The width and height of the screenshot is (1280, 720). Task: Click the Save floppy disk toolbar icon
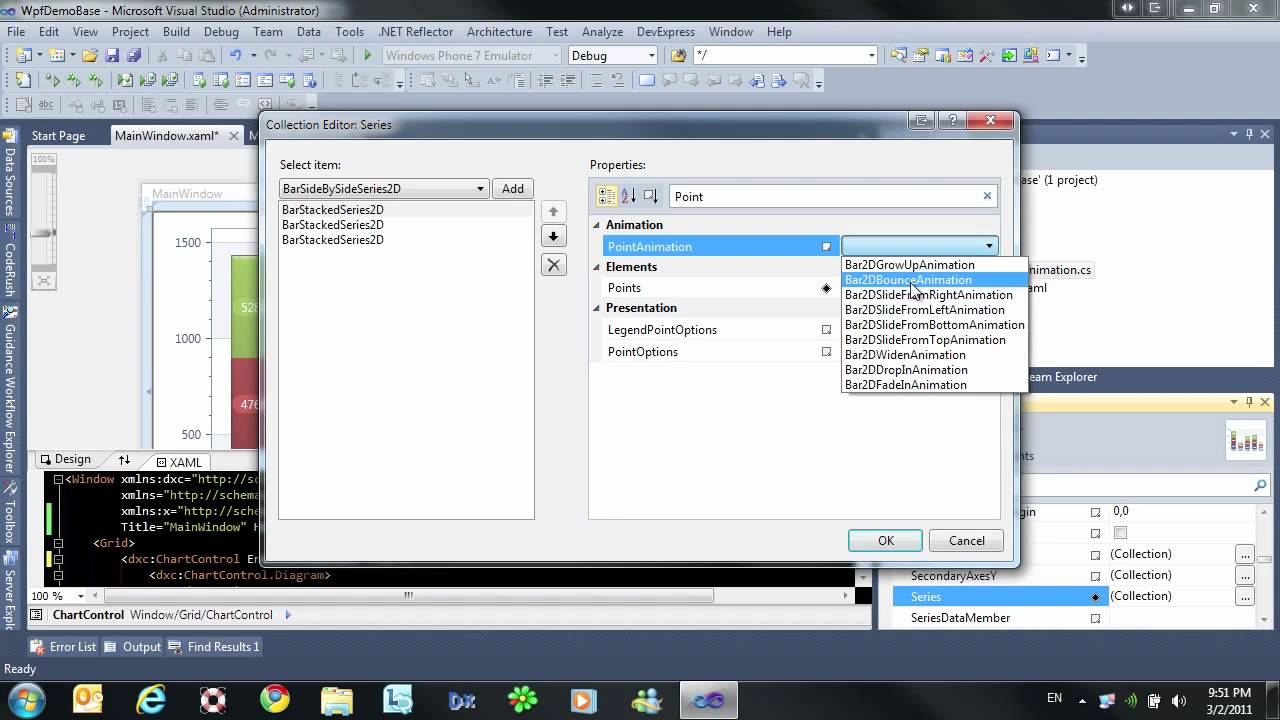tap(113, 56)
